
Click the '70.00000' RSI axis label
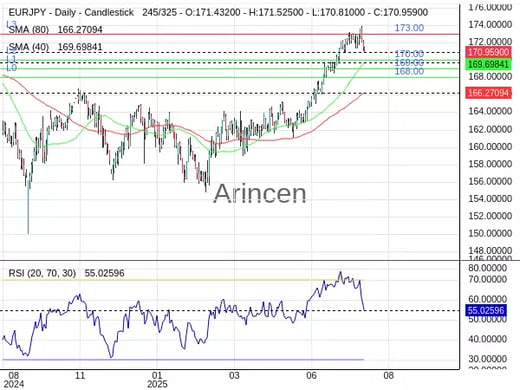(487, 279)
